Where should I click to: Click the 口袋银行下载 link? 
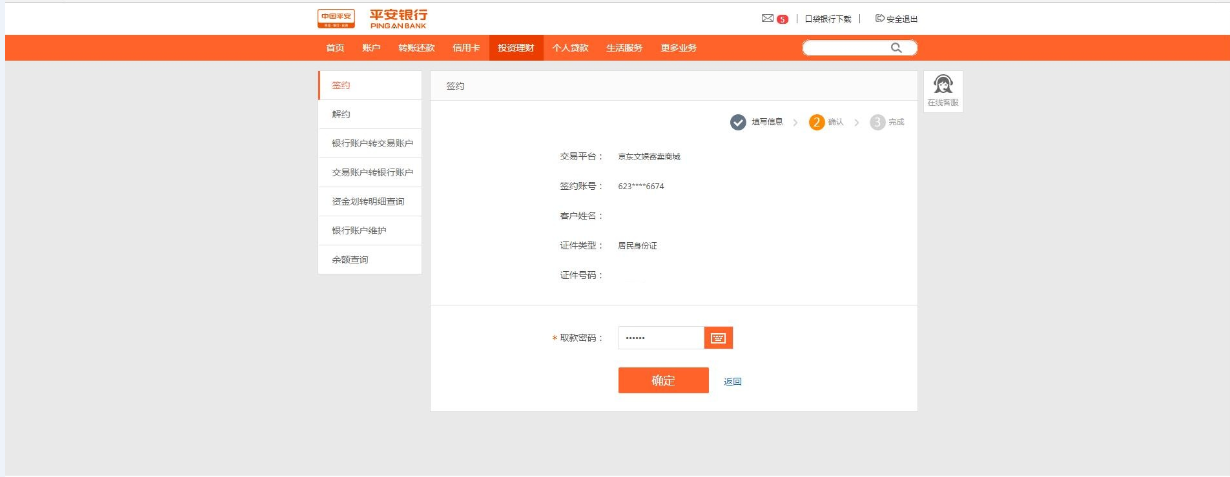[x=828, y=18]
